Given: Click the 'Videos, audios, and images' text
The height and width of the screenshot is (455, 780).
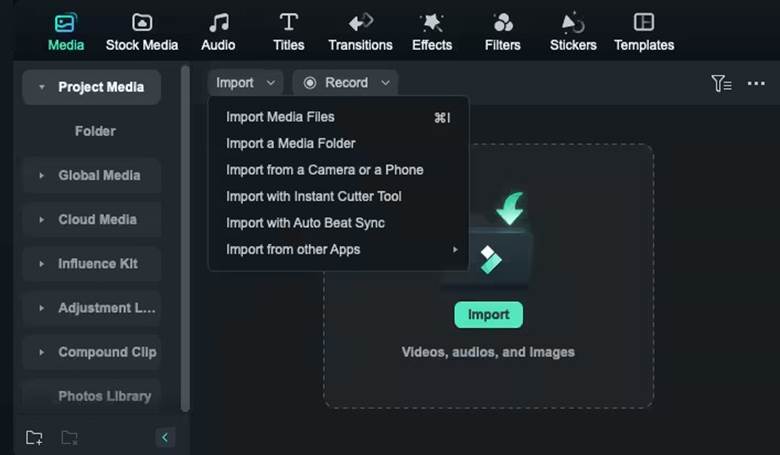Looking at the screenshot, I should click(488, 352).
